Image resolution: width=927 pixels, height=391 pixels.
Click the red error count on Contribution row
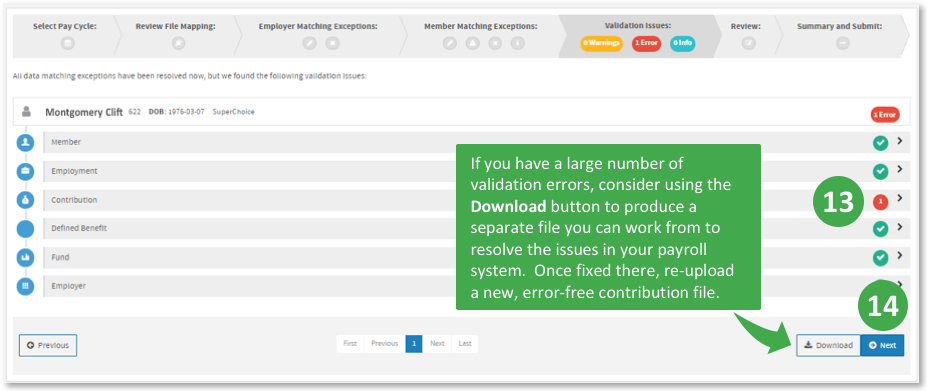point(880,202)
